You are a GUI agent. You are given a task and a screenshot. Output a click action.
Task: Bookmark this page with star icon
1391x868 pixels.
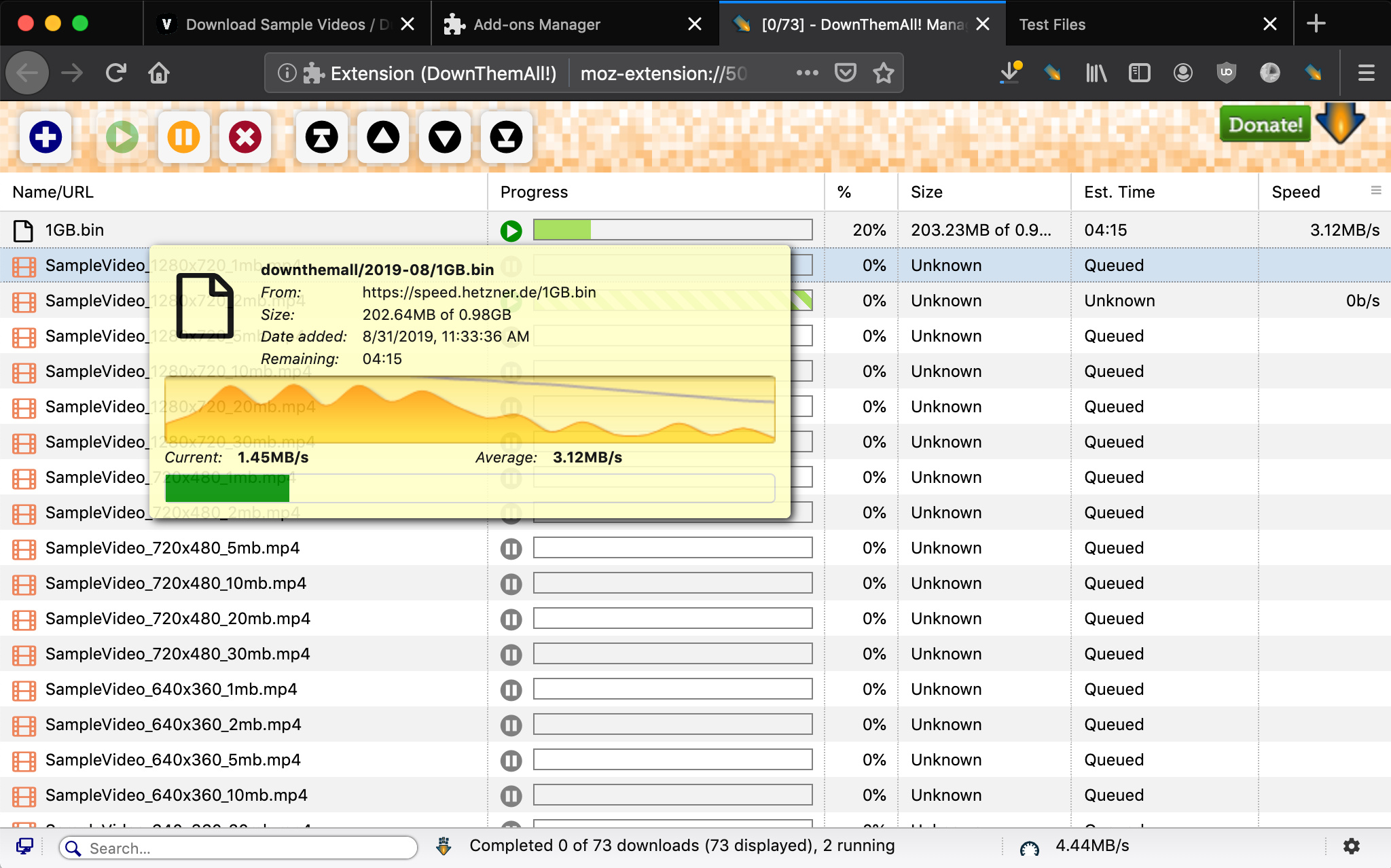pyautogui.click(x=883, y=73)
